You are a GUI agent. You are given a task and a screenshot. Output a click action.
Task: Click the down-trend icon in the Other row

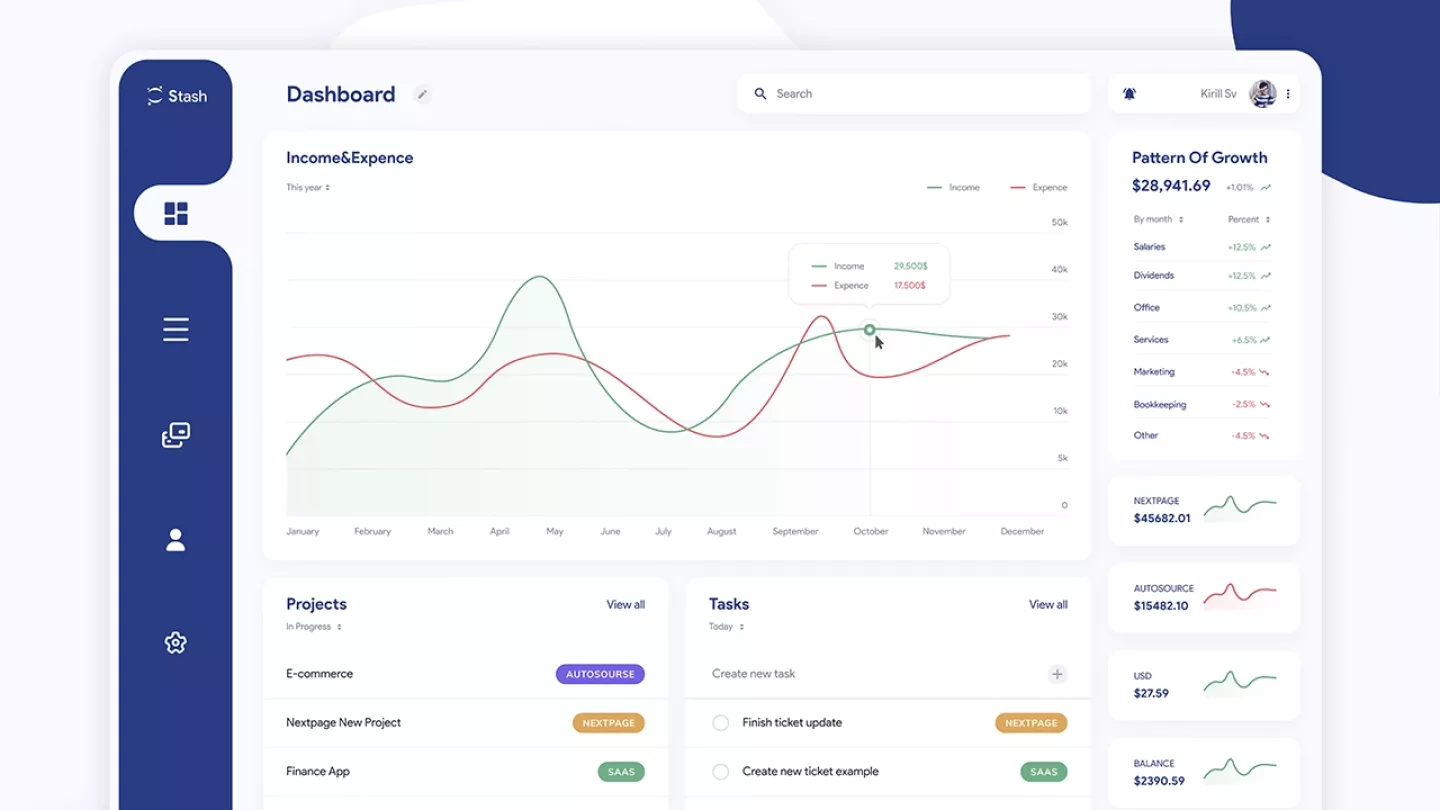click(x=1265, y=436)
